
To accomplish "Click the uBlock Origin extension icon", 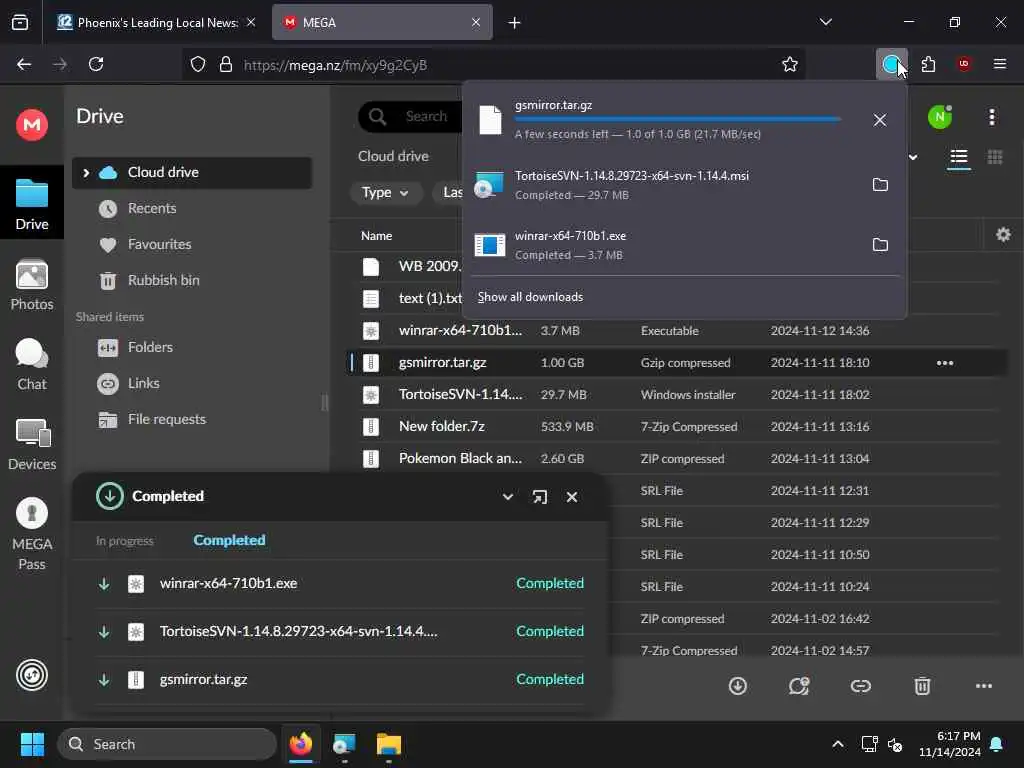I will 964,64.
